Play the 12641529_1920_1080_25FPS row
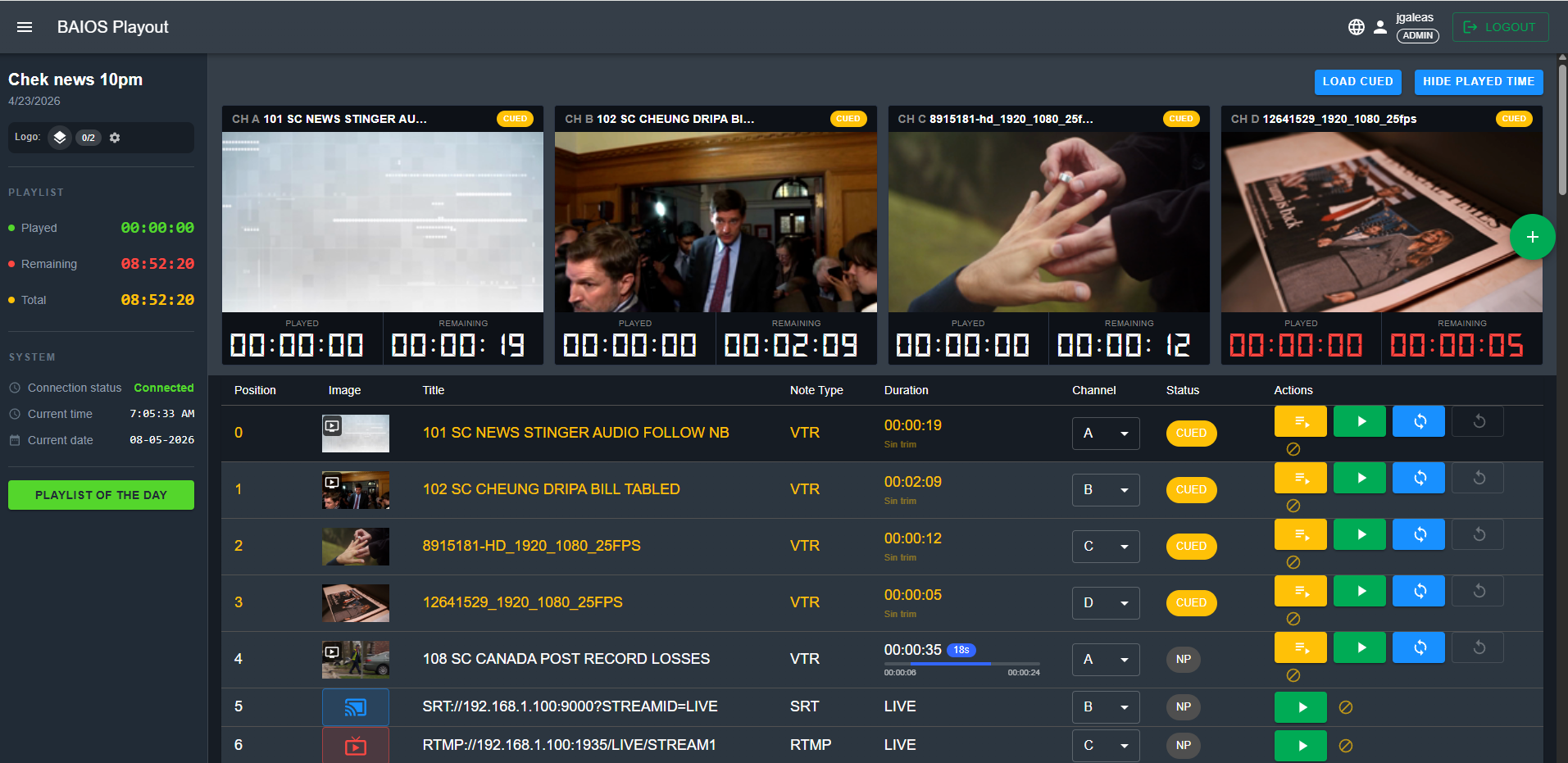Screen dimensions: 1568x763 1360,591
